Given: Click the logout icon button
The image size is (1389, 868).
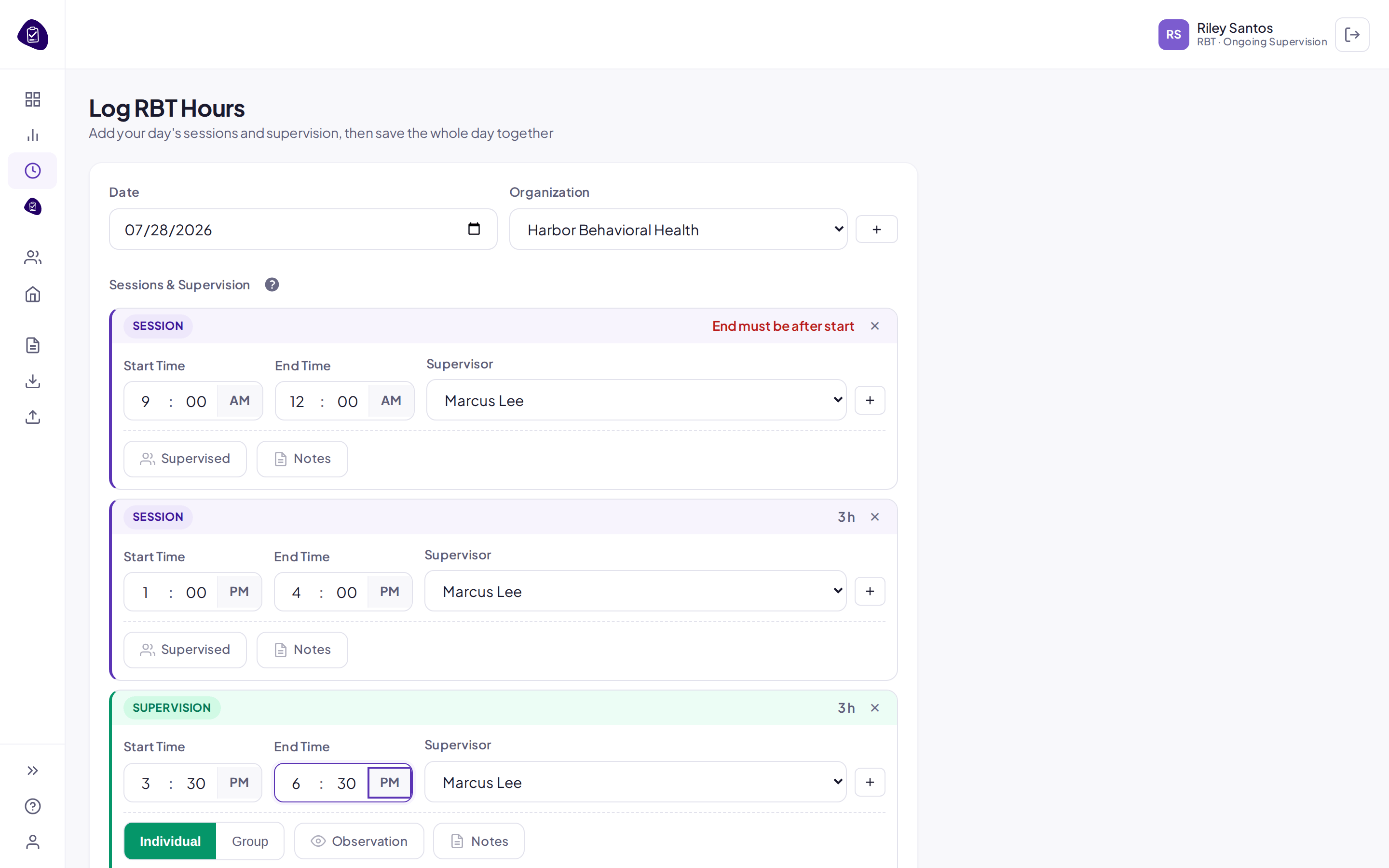Looking at the screenshot, I should (1352, 34).
